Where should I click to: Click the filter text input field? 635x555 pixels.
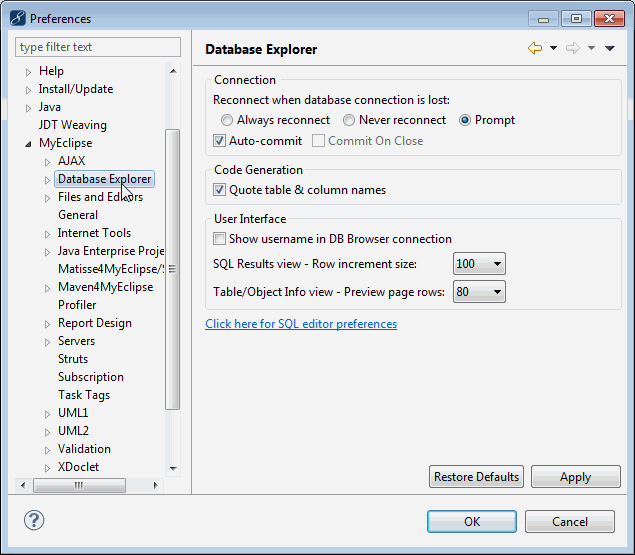coord(98,47)
